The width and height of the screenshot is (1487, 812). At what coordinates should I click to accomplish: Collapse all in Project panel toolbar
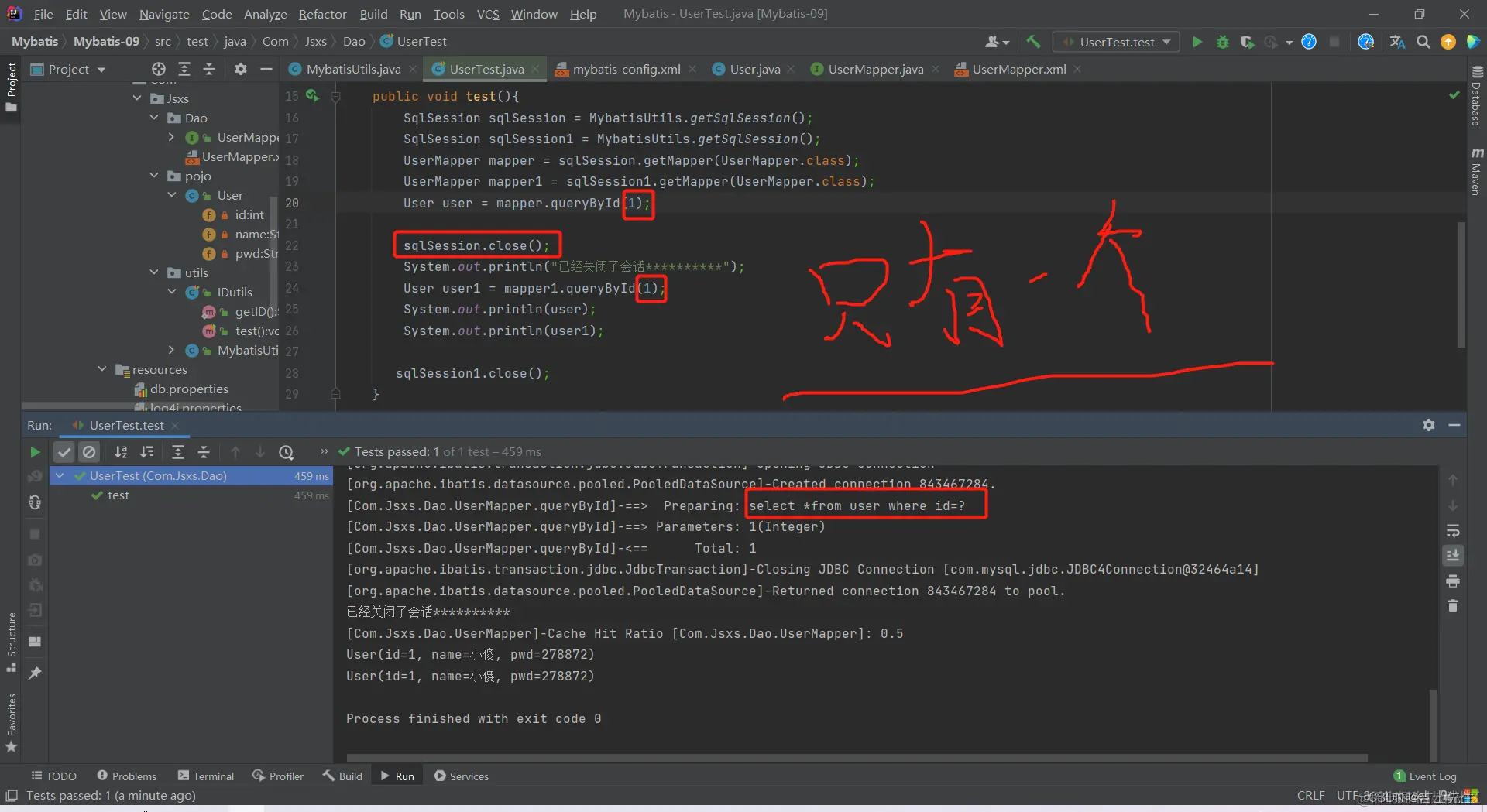coord(209,69)
